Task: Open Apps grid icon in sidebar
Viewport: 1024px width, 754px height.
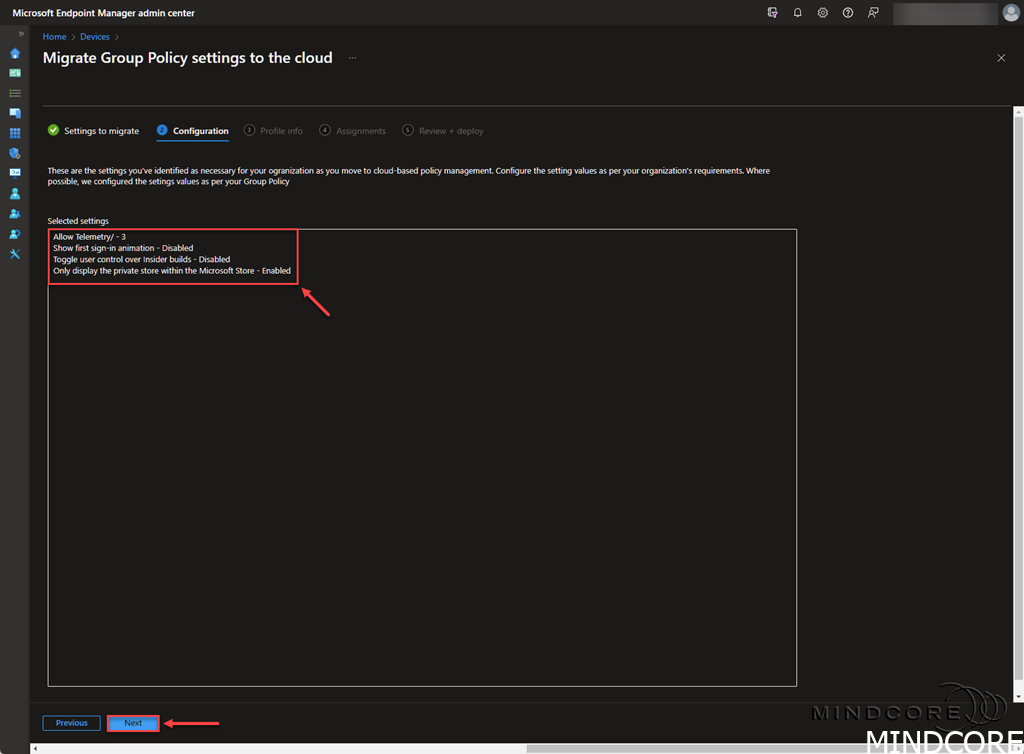Action: 15,133
